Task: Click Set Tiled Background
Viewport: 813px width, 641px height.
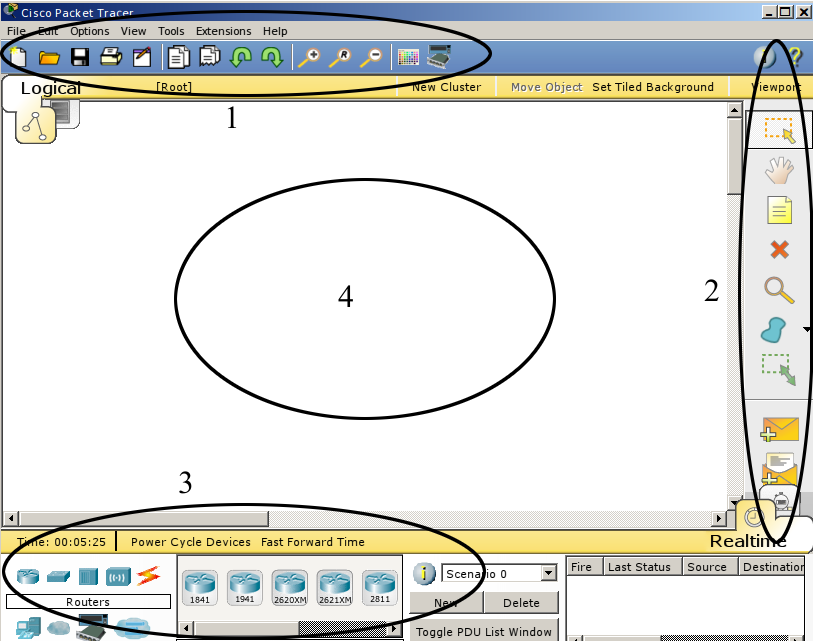Action: (x=653, y=87)
